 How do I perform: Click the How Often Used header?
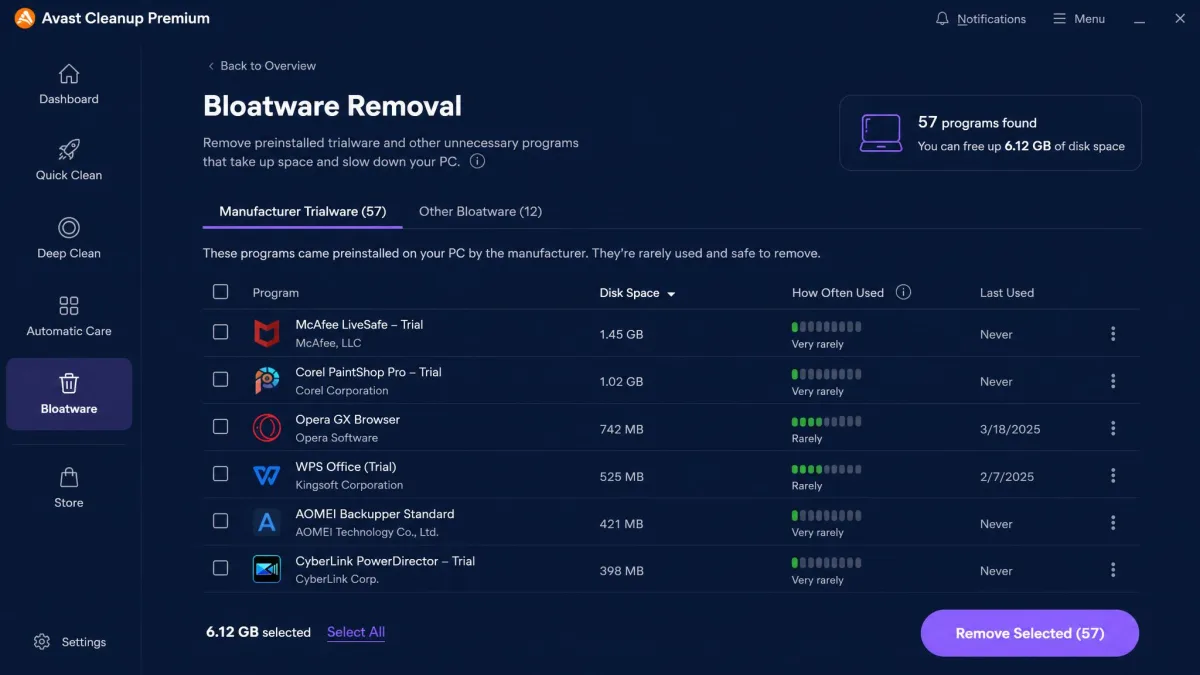coord(838,293)
